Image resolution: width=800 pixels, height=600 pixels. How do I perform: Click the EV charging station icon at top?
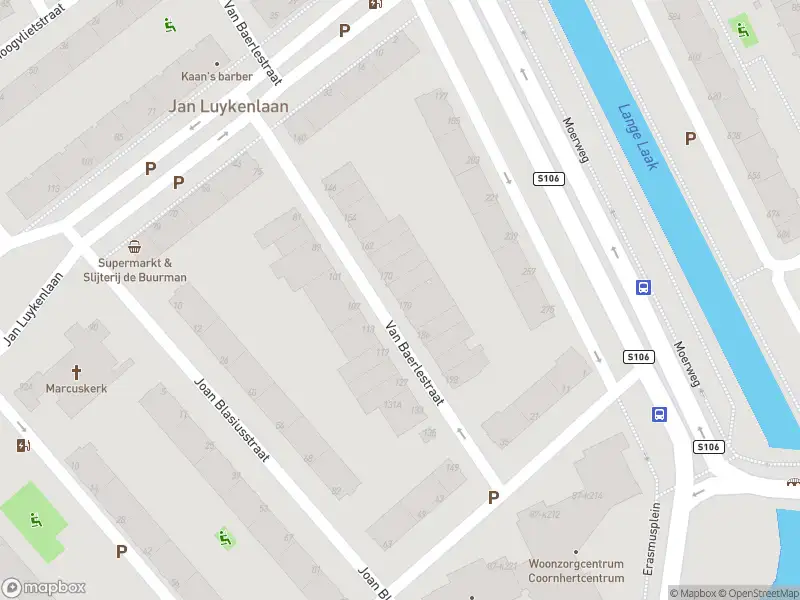(x=376, y=4)
